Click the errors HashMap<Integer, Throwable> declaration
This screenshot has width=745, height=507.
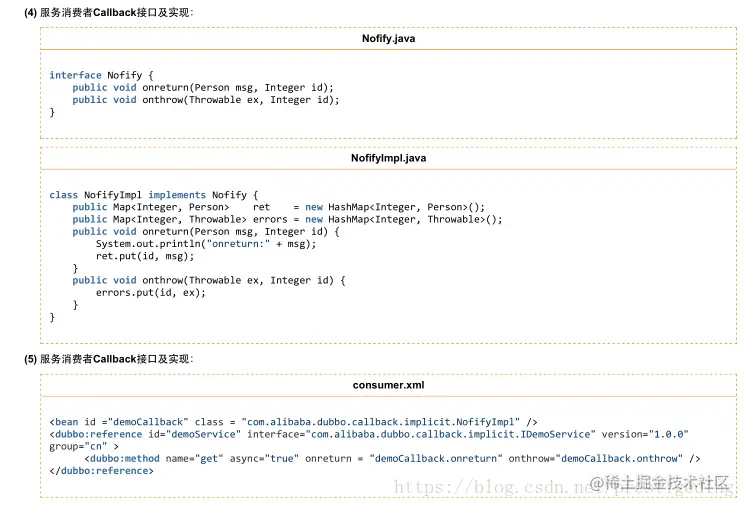[x=287, y=220]
